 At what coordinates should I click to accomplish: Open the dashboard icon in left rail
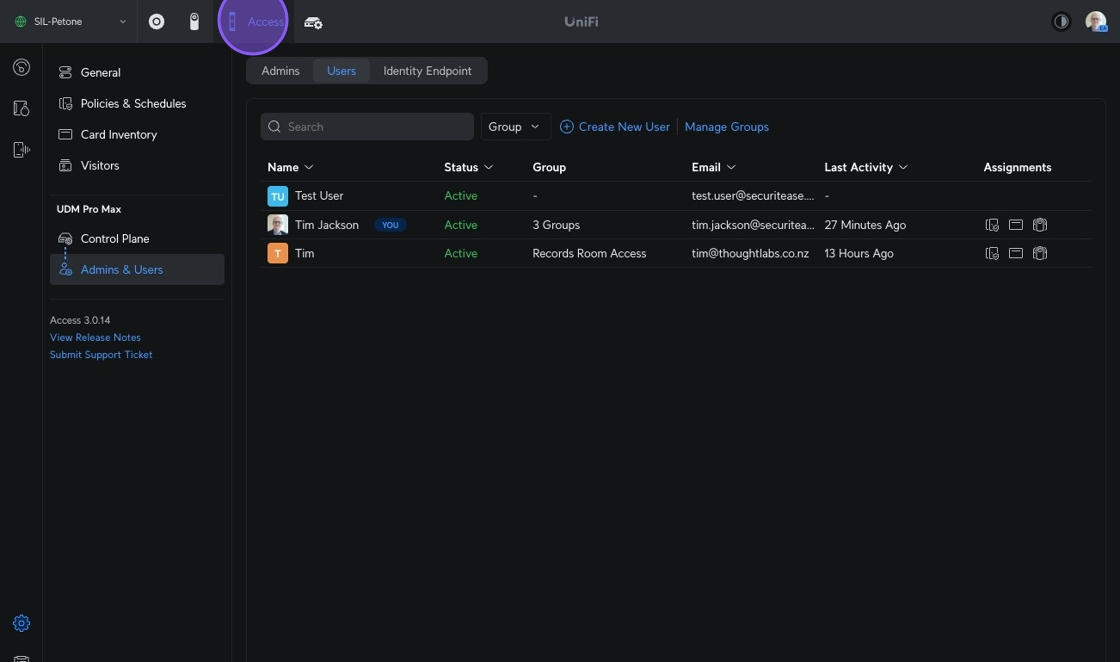(21, 68)
